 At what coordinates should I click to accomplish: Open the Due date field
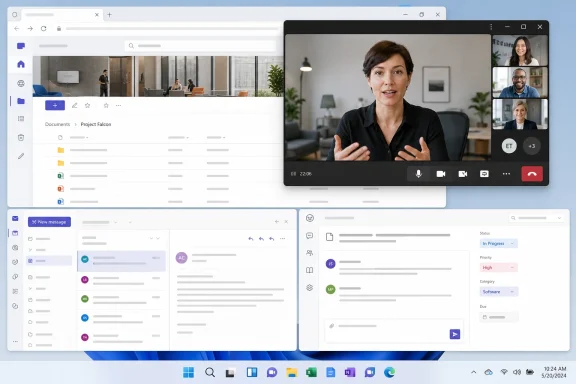499,317
